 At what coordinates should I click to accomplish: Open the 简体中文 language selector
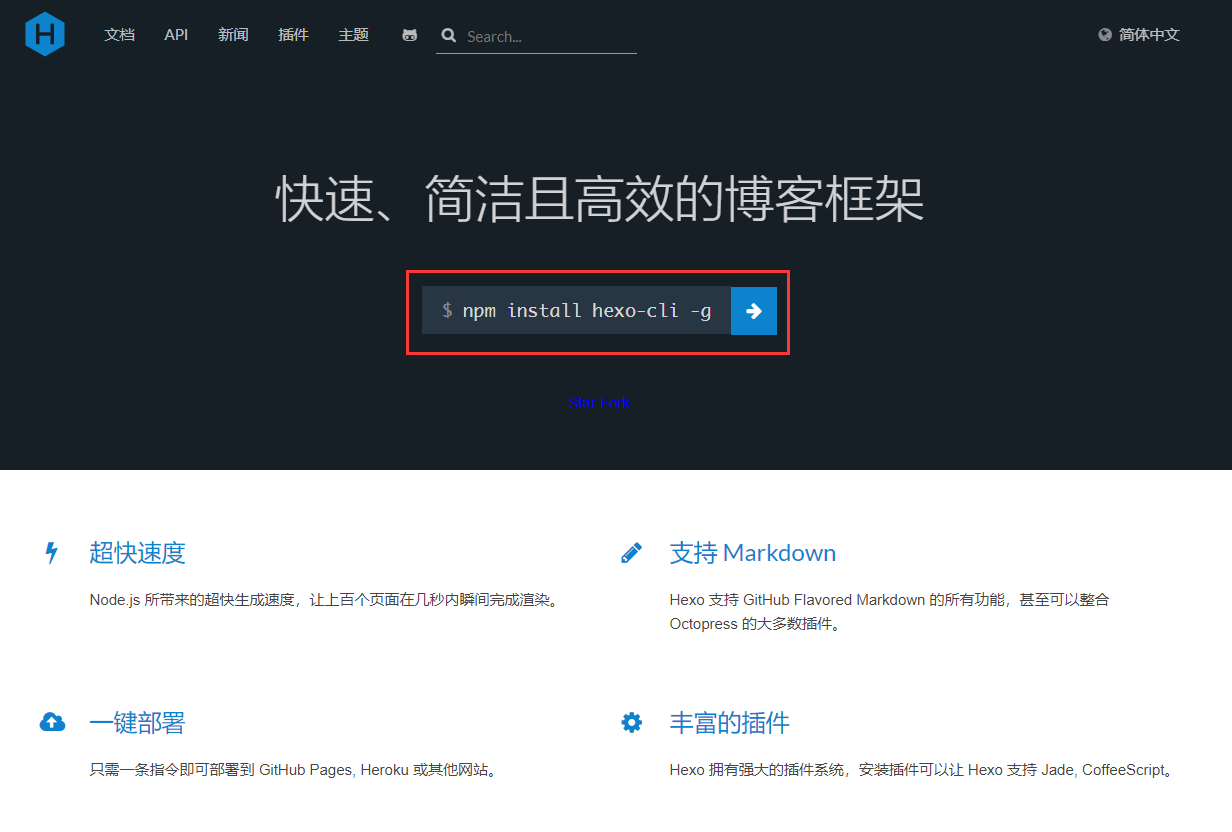click(1149, 35)
